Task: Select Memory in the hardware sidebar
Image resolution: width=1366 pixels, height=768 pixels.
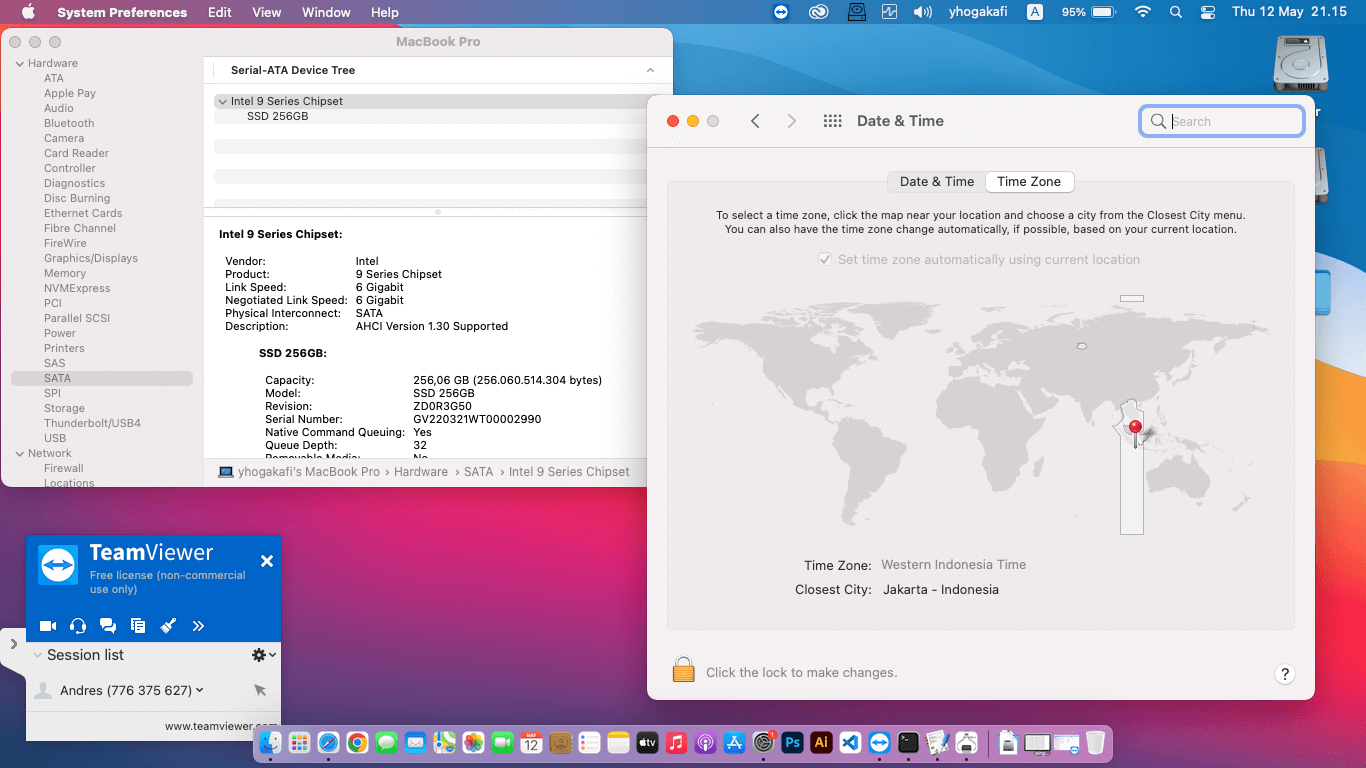Action: tap(65, 273)
